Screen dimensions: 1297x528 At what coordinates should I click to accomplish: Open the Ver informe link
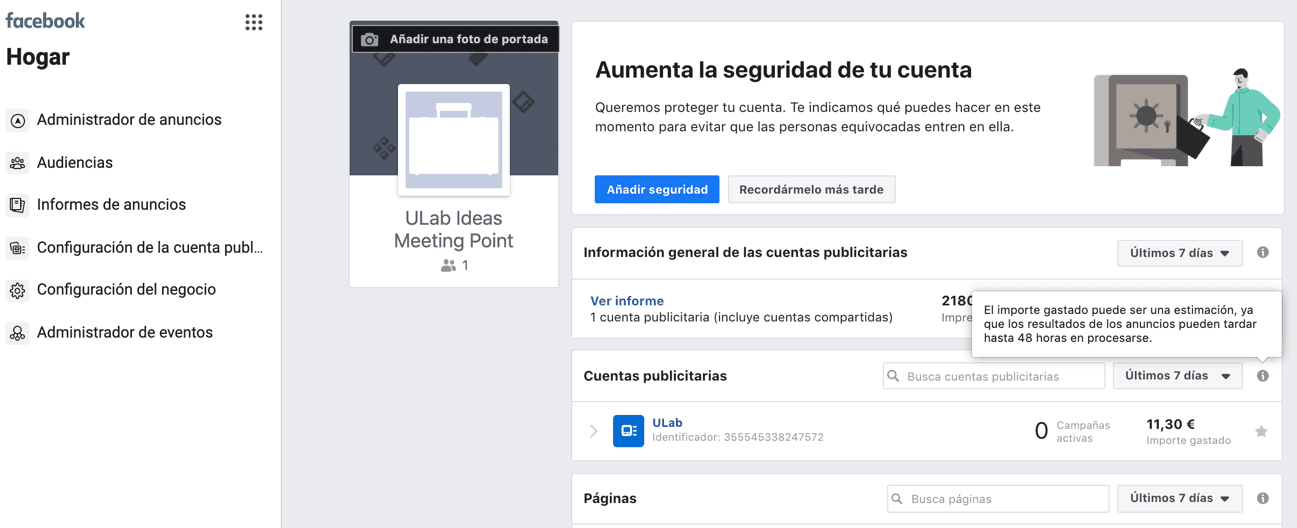pos(627,301)
